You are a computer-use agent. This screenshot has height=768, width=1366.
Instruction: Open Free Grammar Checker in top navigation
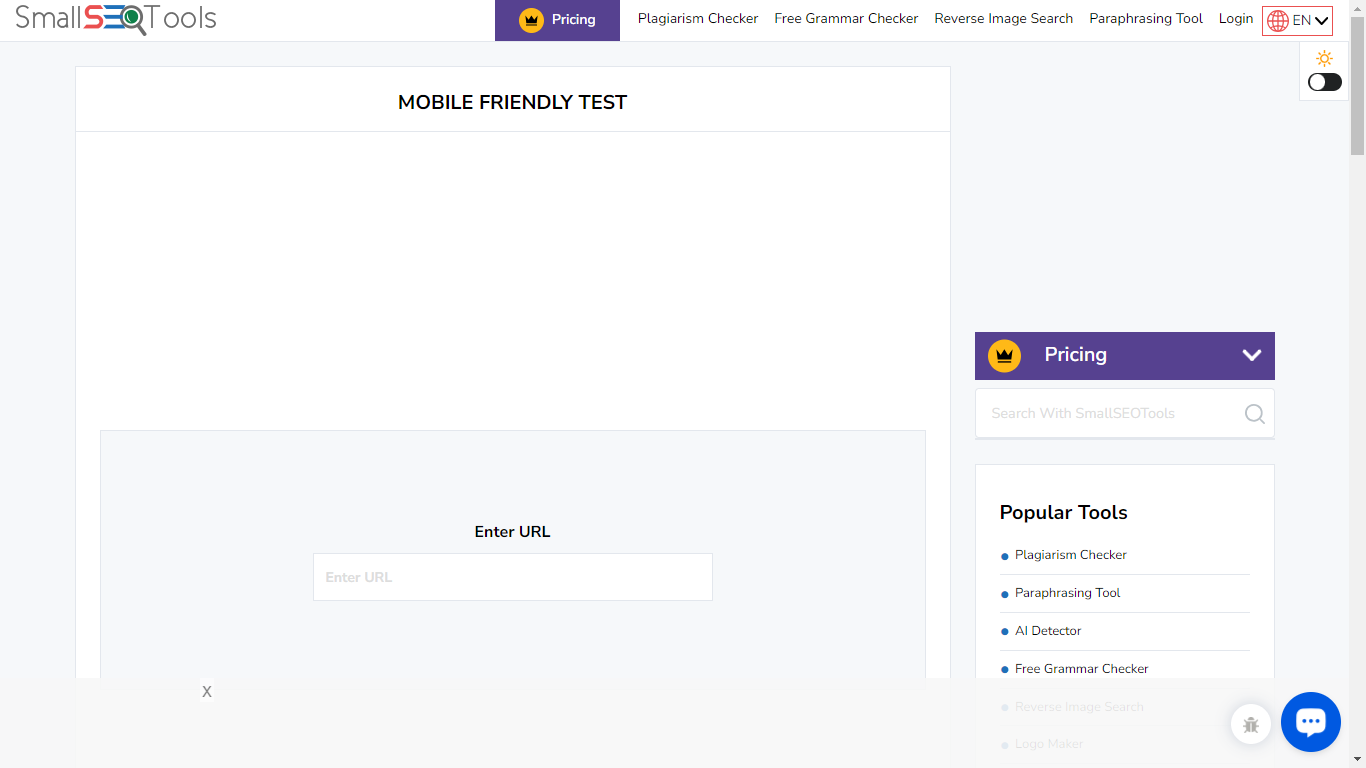pos(846,19)
